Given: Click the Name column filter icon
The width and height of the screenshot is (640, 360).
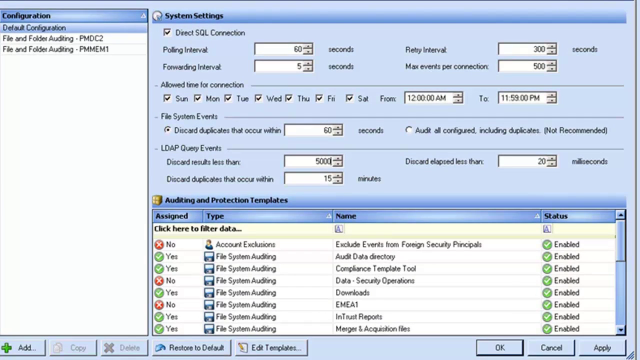Looking at the screenshot, I should [339, 229].
